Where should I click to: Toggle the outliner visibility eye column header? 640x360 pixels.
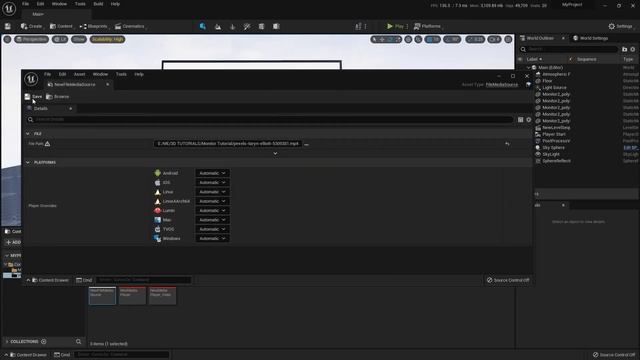pyautogui.click(x=520, y=60)
